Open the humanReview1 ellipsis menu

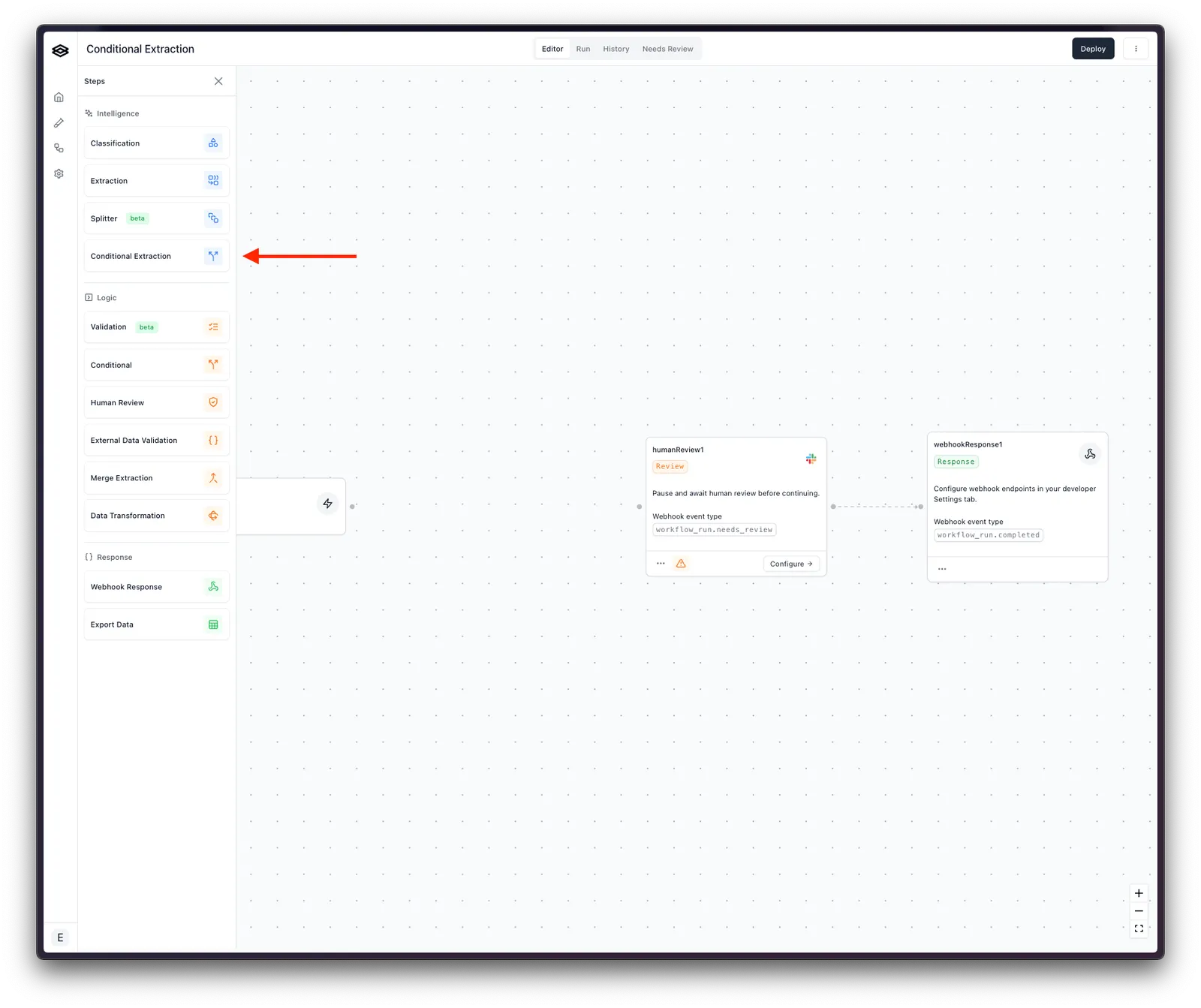(661, 564)
